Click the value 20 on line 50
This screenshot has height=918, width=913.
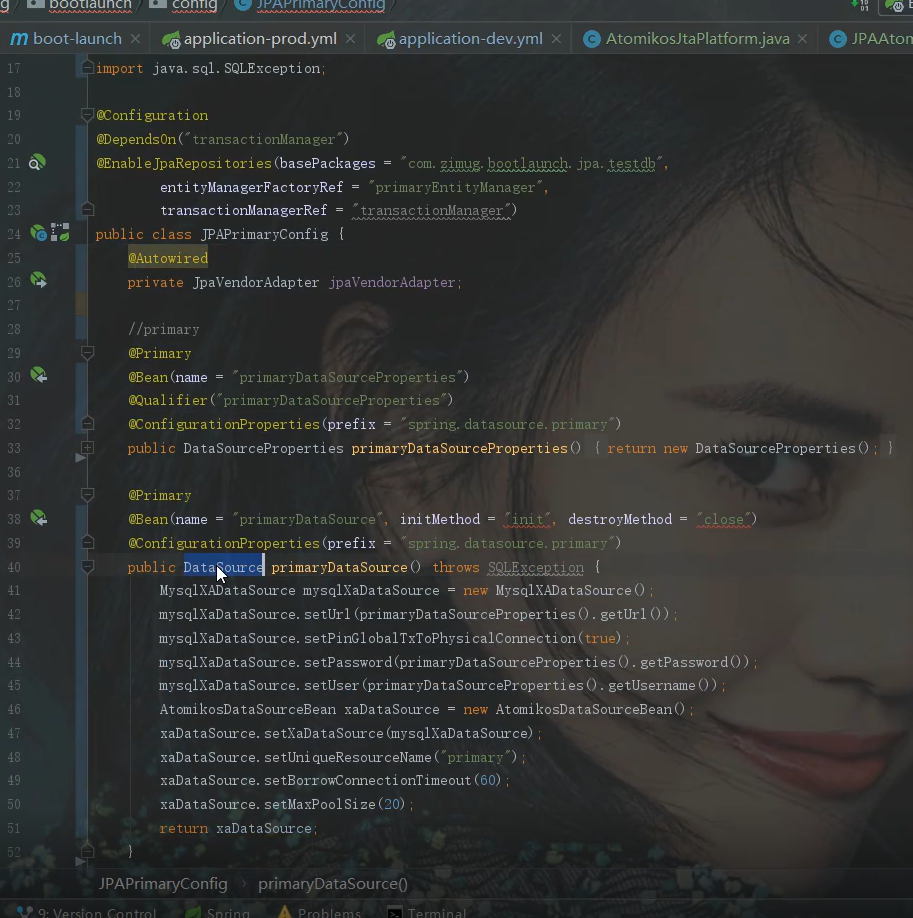[391, 804]
